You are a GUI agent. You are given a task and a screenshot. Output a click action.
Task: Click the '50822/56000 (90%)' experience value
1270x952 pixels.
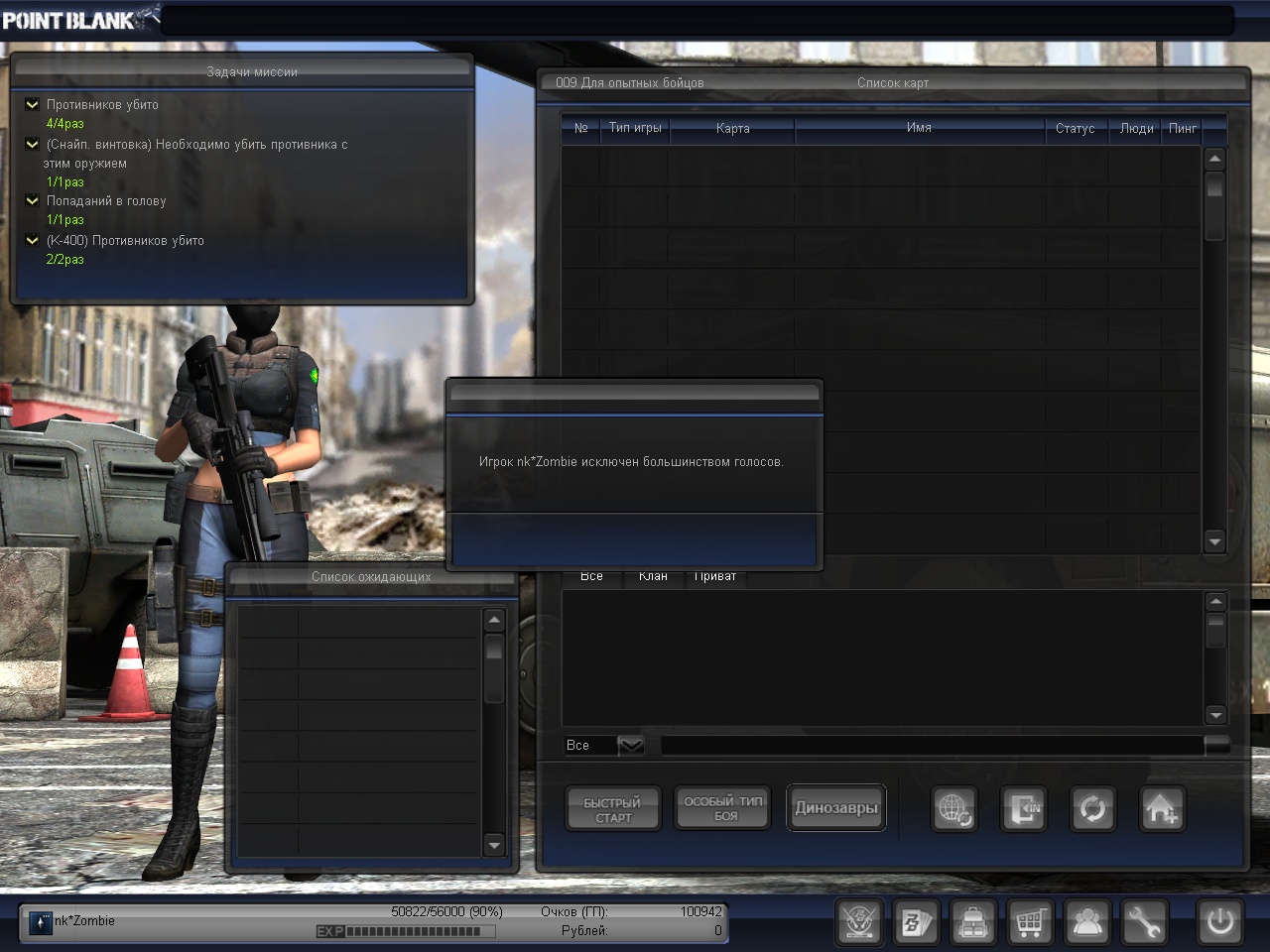[x=446, y=911]
